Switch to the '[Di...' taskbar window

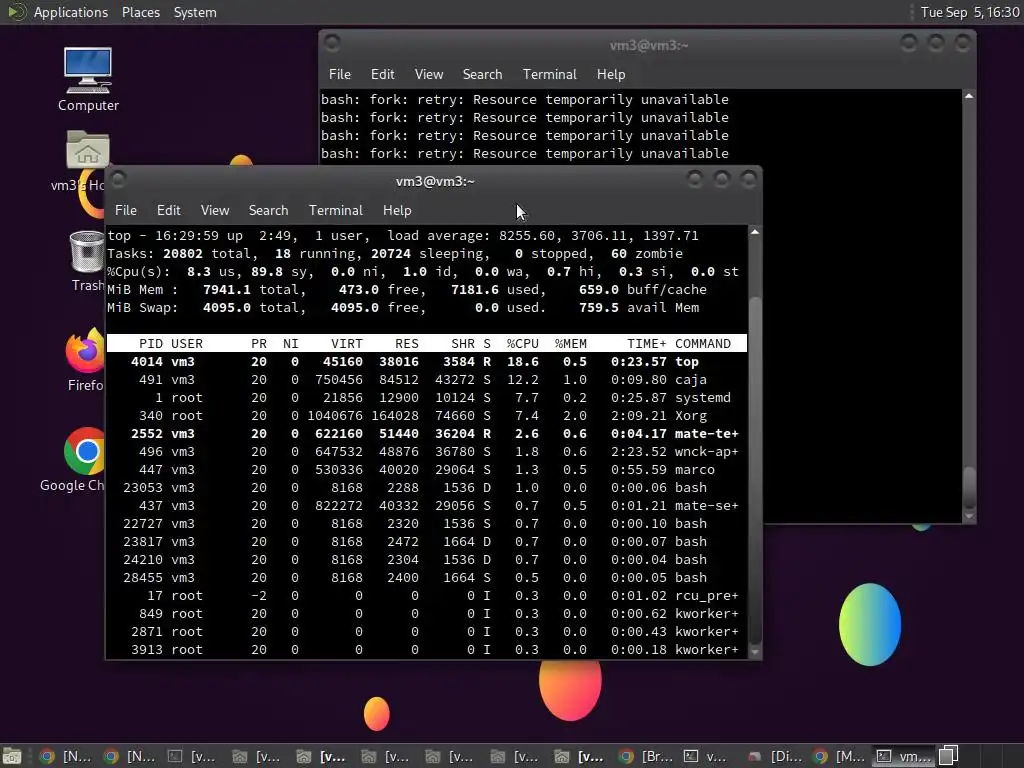point(775,756)
